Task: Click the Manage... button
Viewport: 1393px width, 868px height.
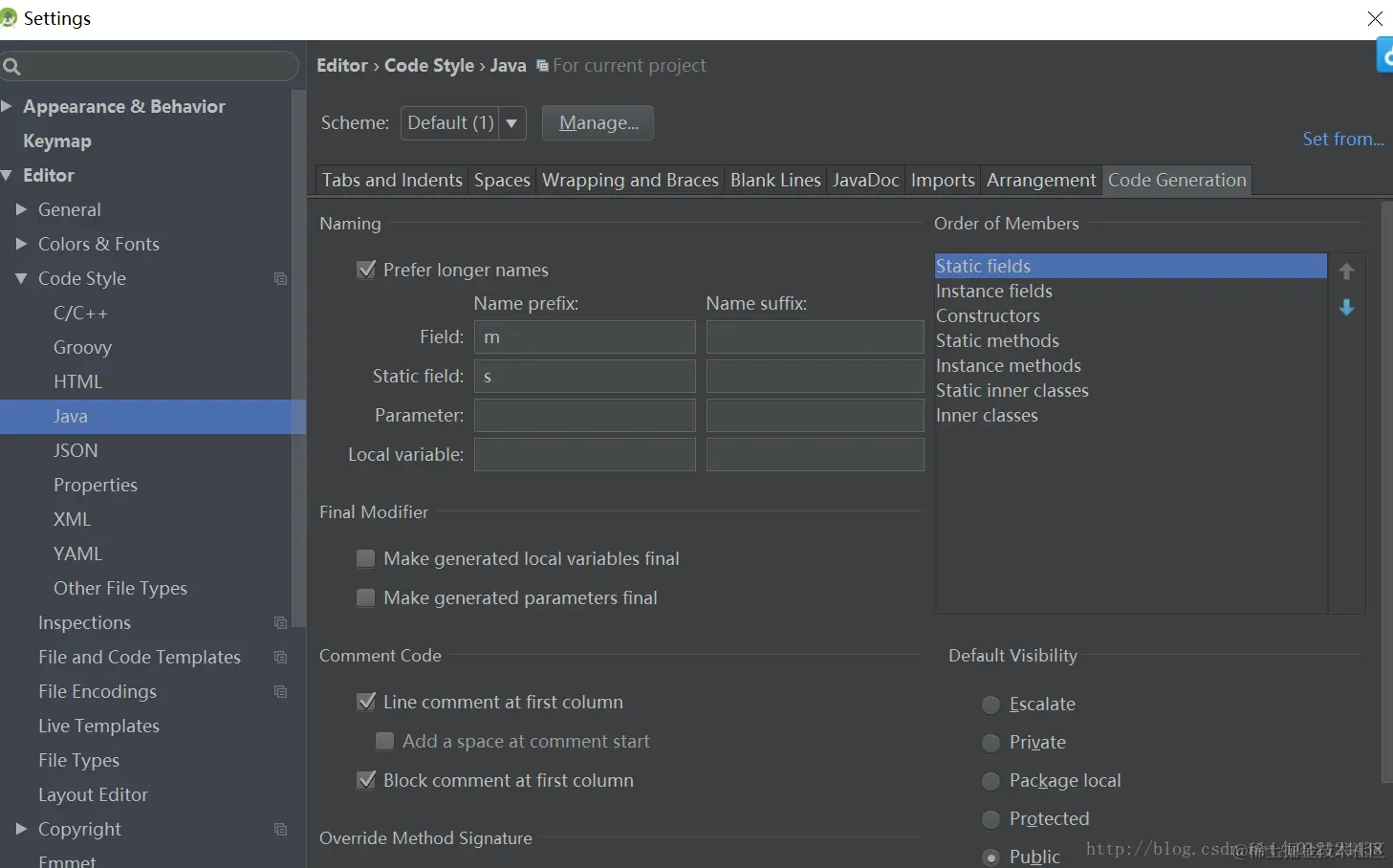Action: 599,123
